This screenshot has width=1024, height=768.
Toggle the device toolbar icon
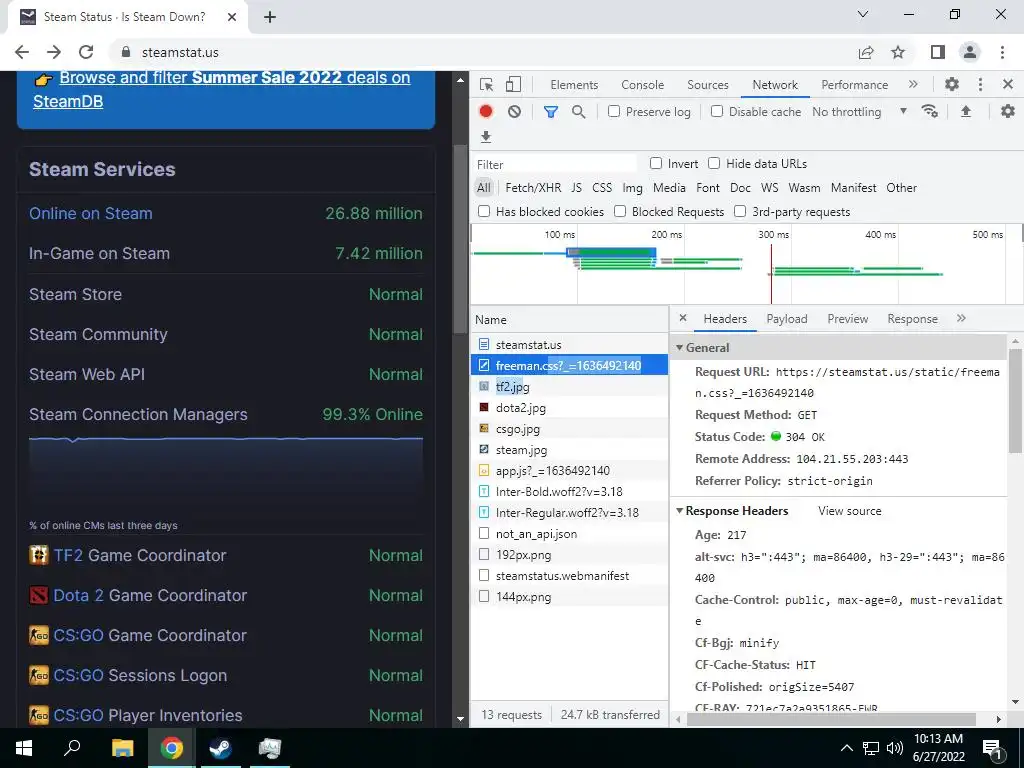point(513,84)
